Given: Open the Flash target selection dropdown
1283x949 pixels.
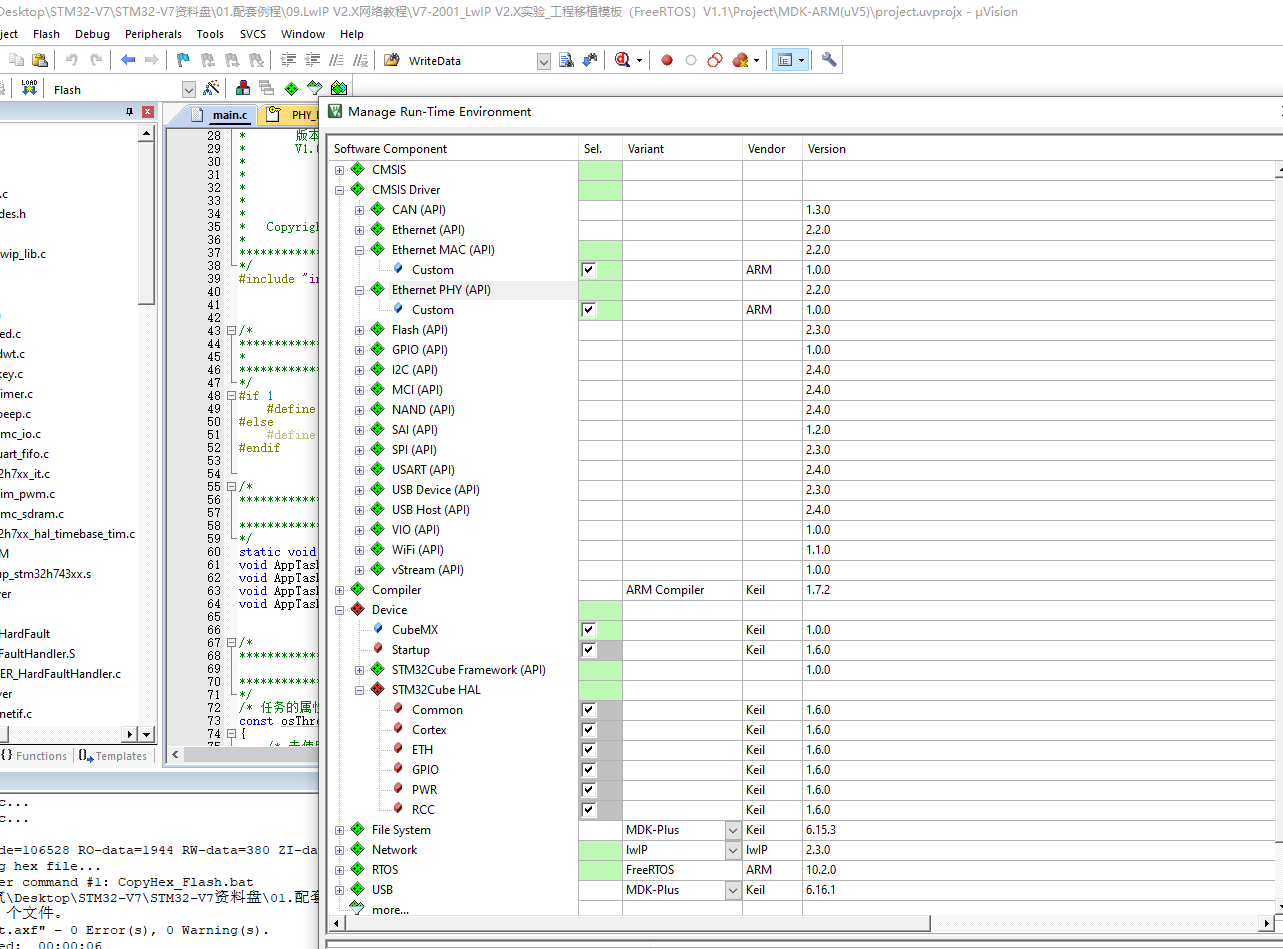Looking at the screenshot, I should 189,89.
